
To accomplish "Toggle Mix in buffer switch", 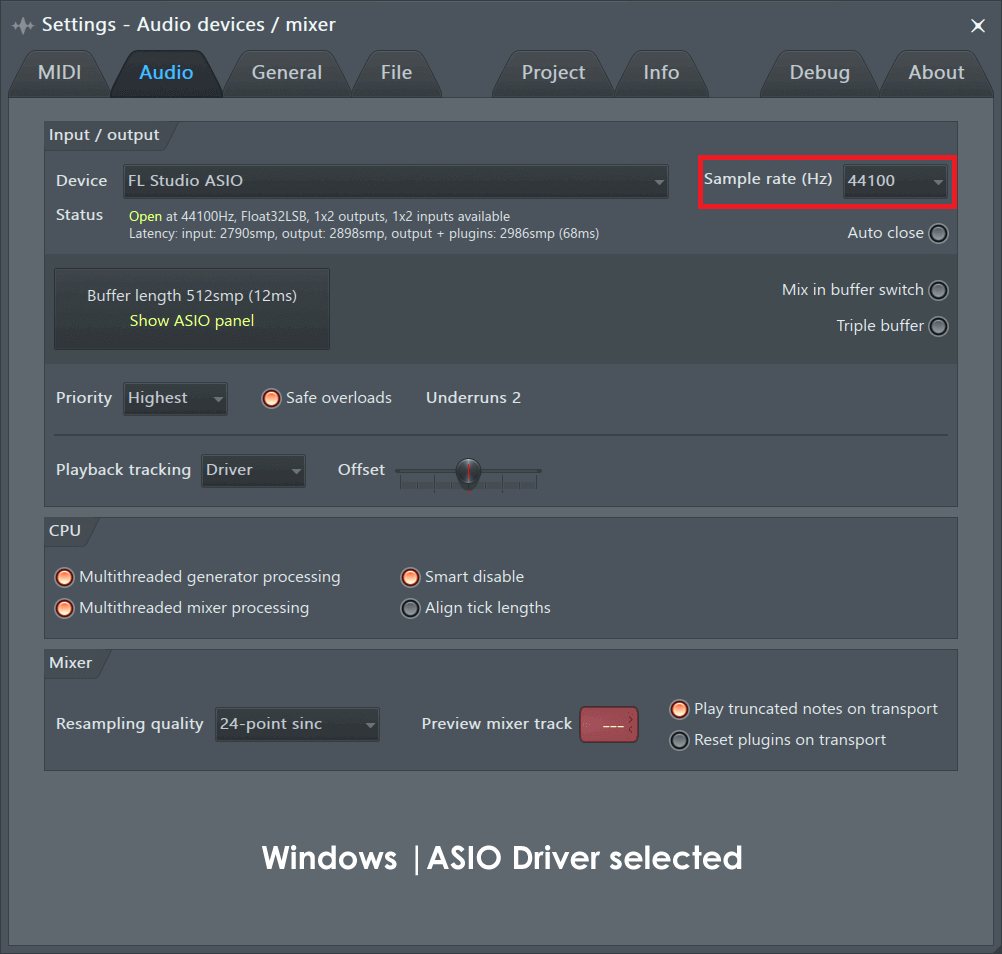I will tap(938, 289).
